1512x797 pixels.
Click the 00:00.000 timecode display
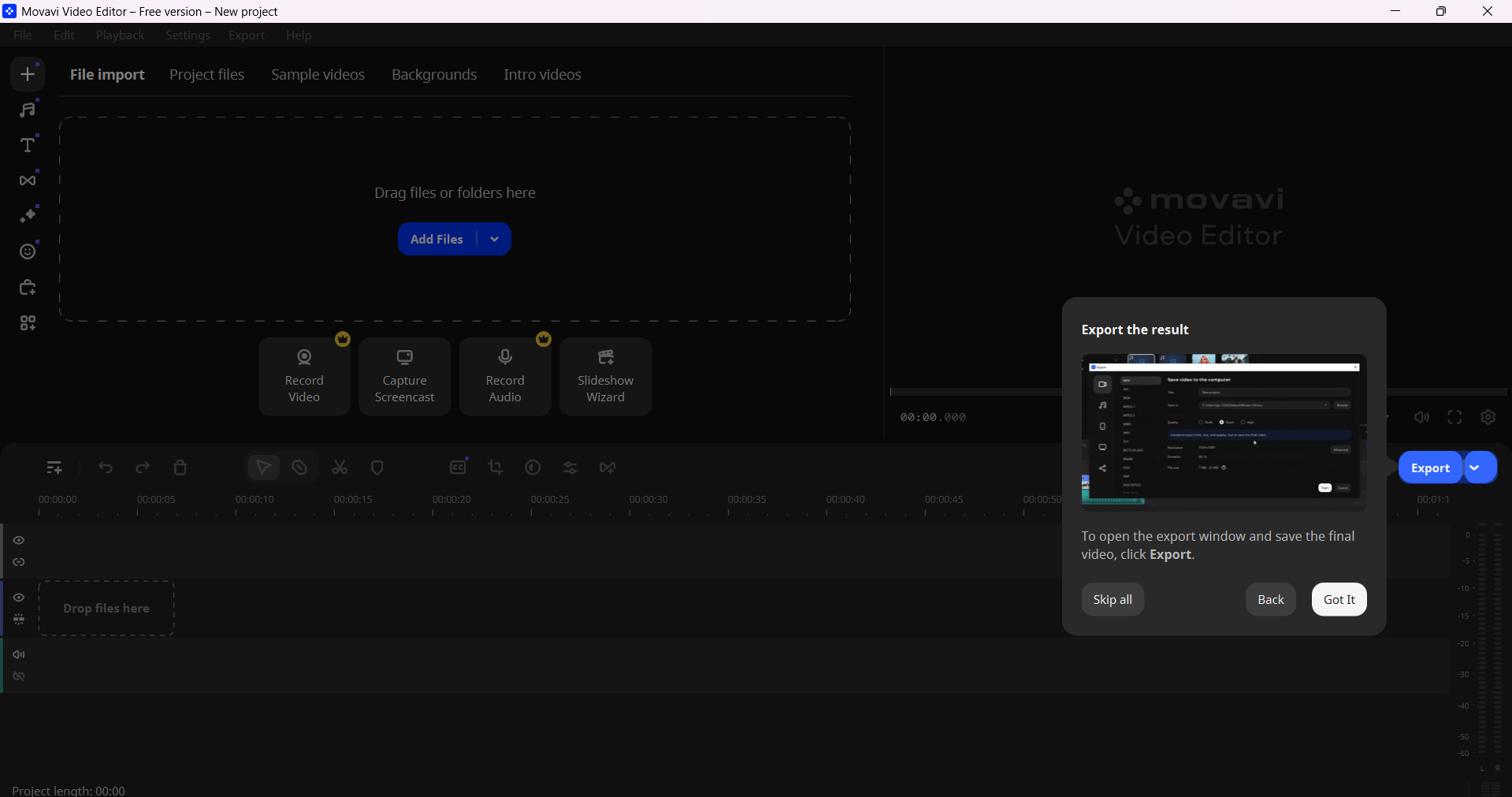pos(933,418)
